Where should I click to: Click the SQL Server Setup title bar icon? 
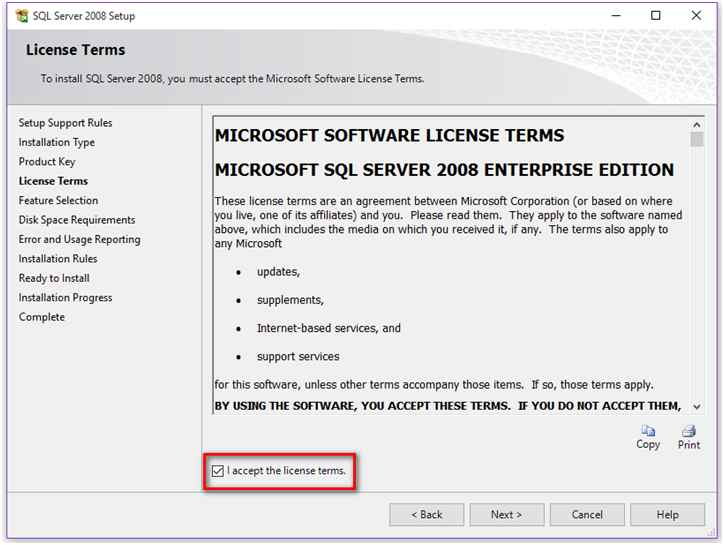click(x=21, y=16)
